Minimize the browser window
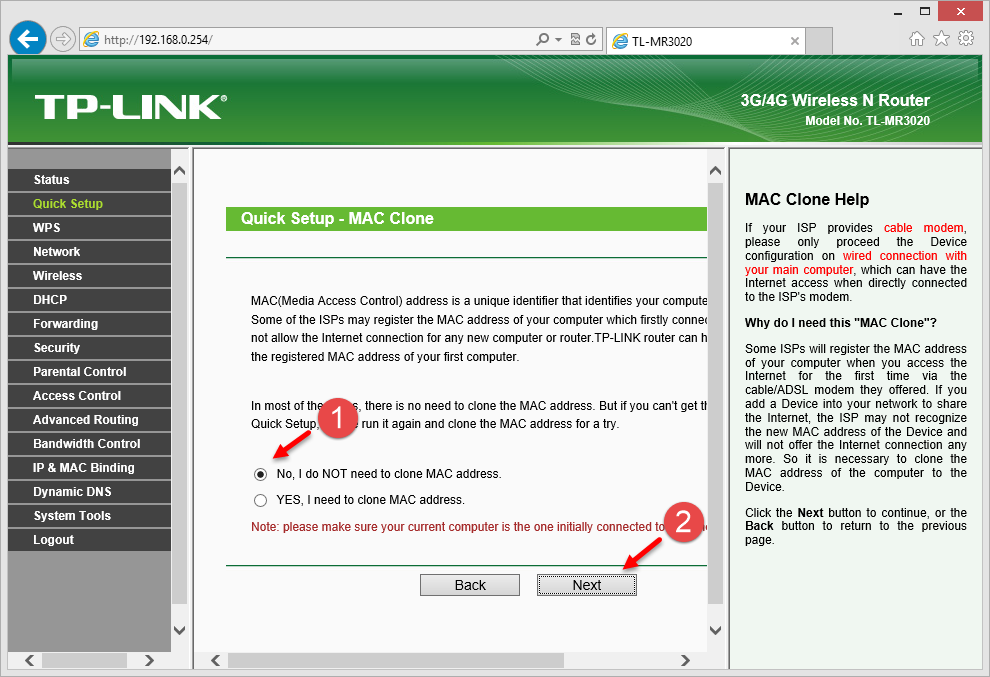990x677 pixels. point(898,12)
